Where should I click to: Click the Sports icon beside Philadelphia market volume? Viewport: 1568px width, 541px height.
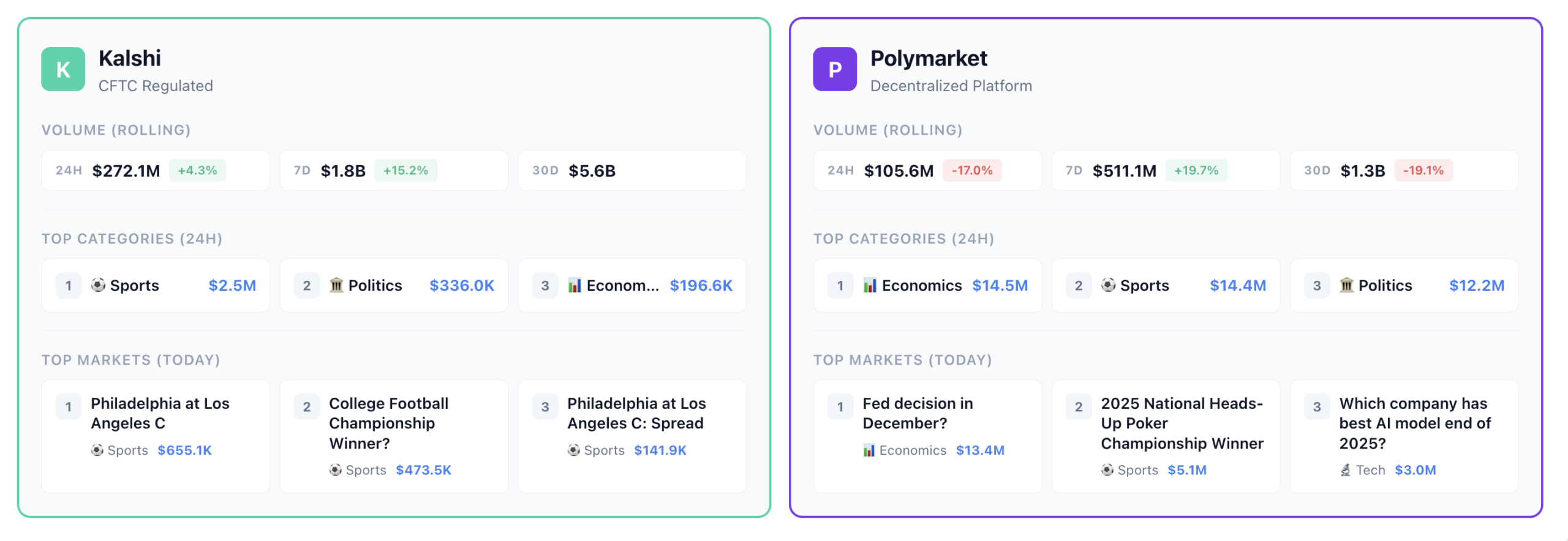pos(98,450)
